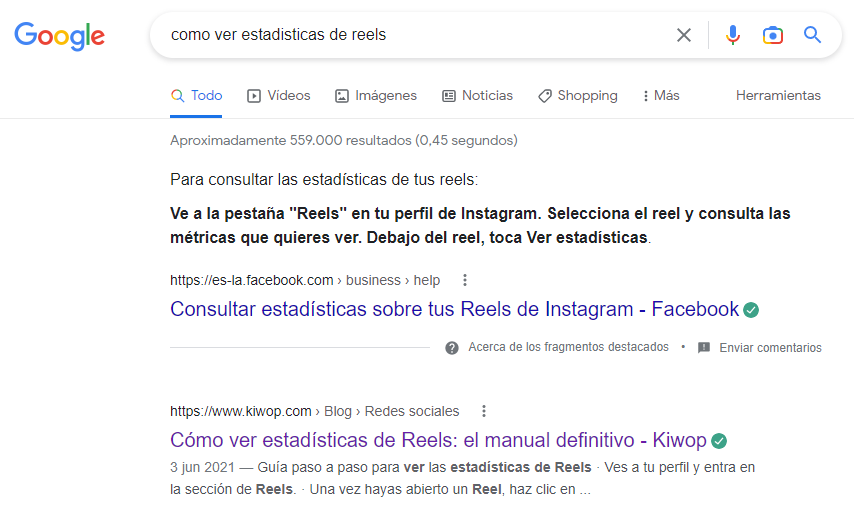This screenshot has width=854, height=522.
Task: Click the Shopping tab tag icon
Action: (x=545, y=96)
